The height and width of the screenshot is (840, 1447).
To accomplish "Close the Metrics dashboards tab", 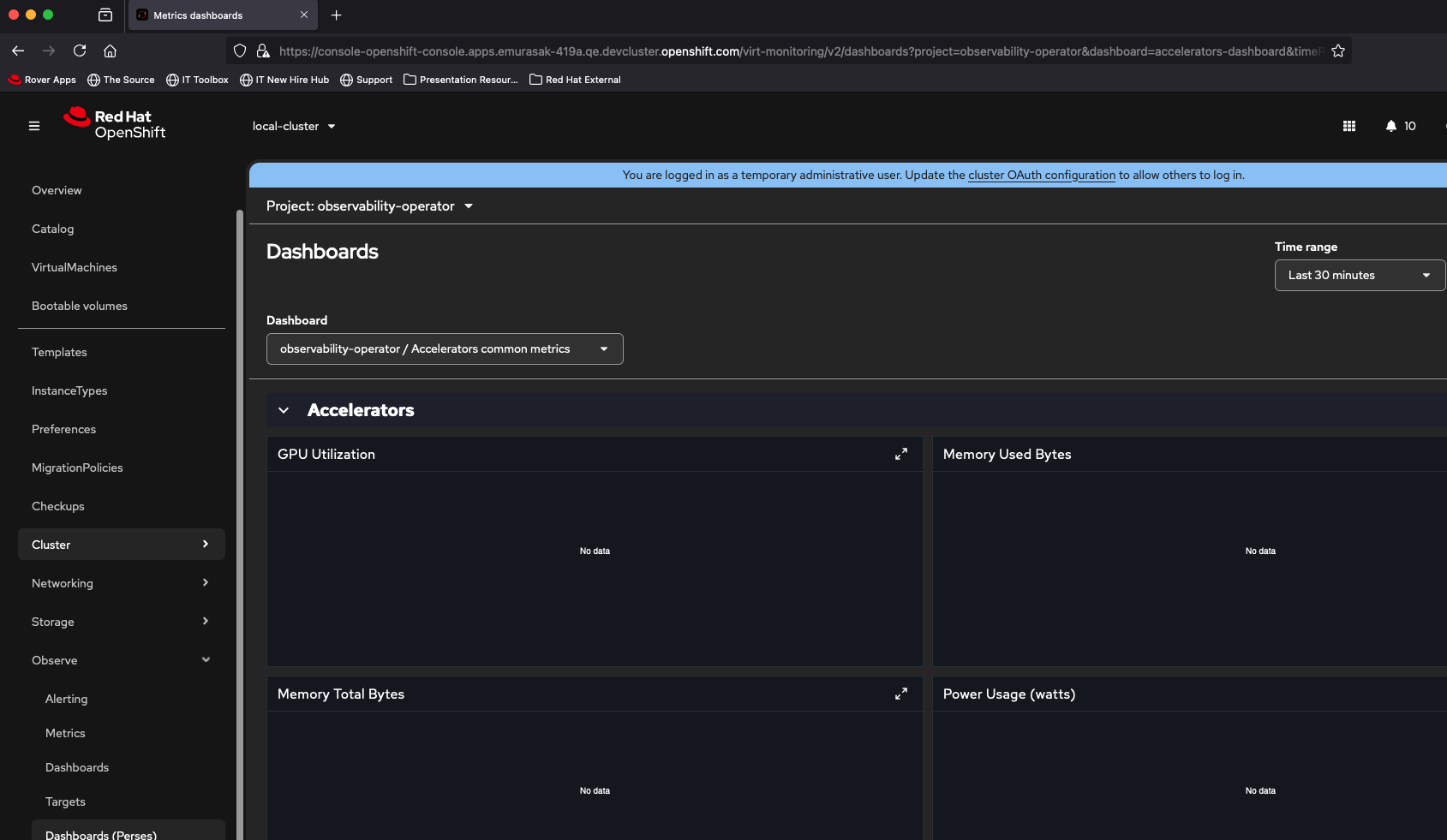I will click(x=304, y=15).
